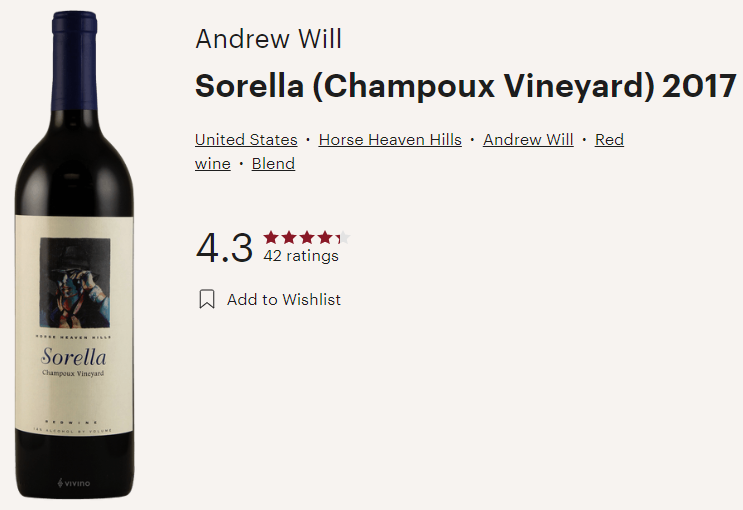Click the 4.3 average rating score
This screenshot has height=510, width=743.
pyautogui.click(x=224, y=248)
